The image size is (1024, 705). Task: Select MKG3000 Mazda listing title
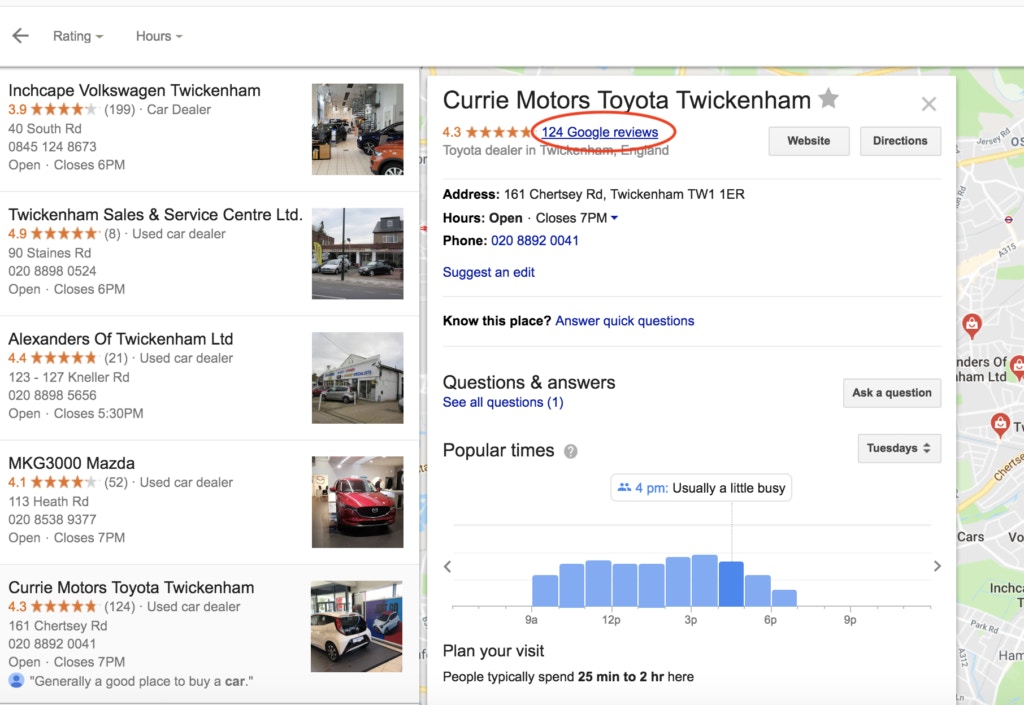coord(72,463)
